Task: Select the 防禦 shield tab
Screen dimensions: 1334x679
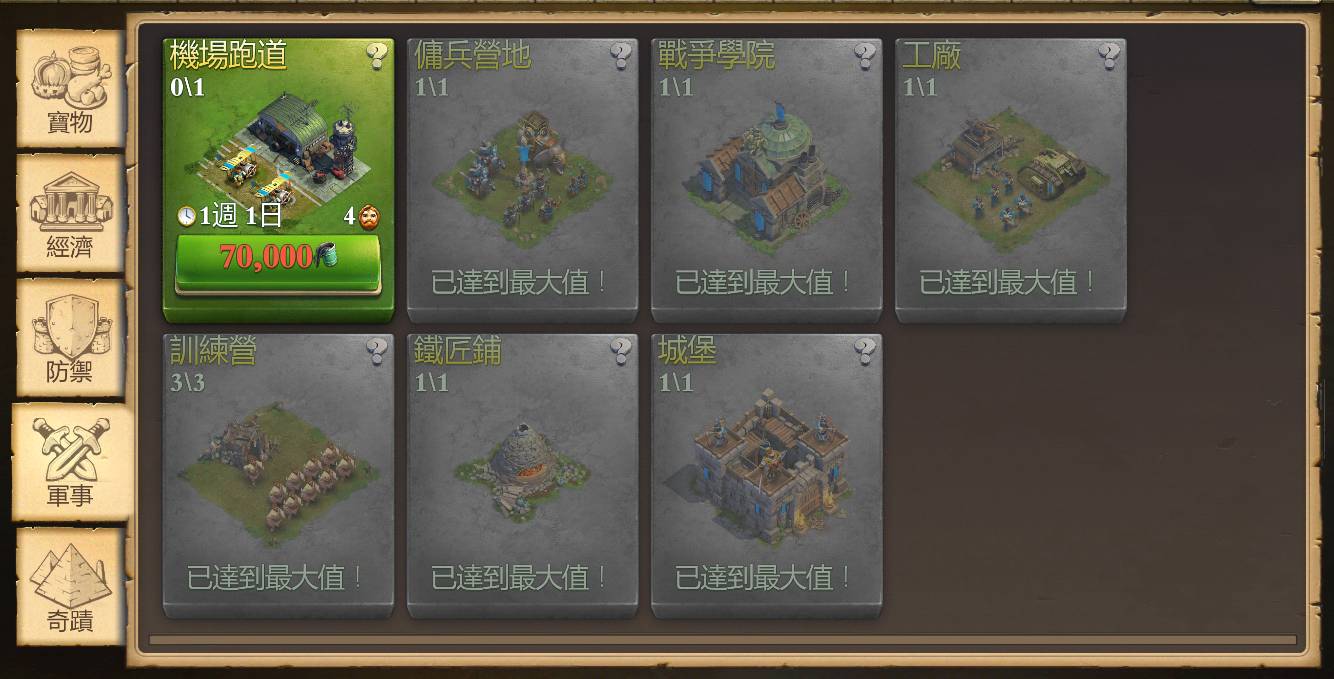Action: coord(70,338)
